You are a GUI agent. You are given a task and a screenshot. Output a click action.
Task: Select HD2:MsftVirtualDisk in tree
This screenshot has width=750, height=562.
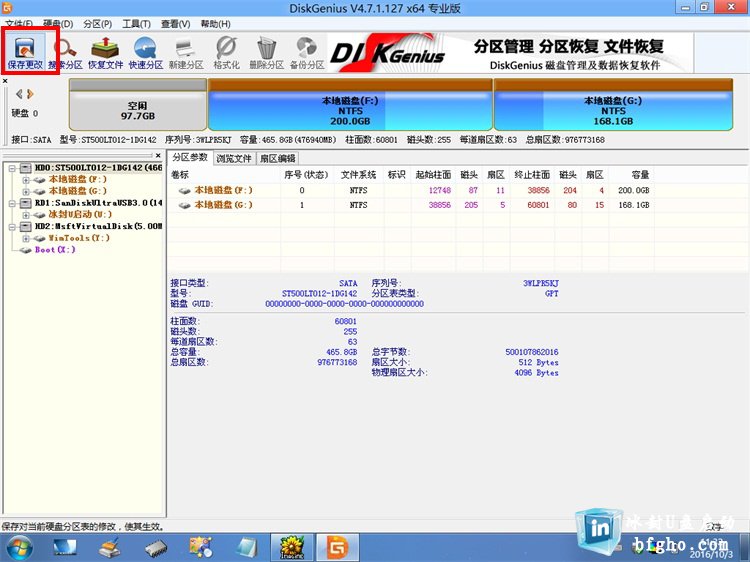(99, 226)
